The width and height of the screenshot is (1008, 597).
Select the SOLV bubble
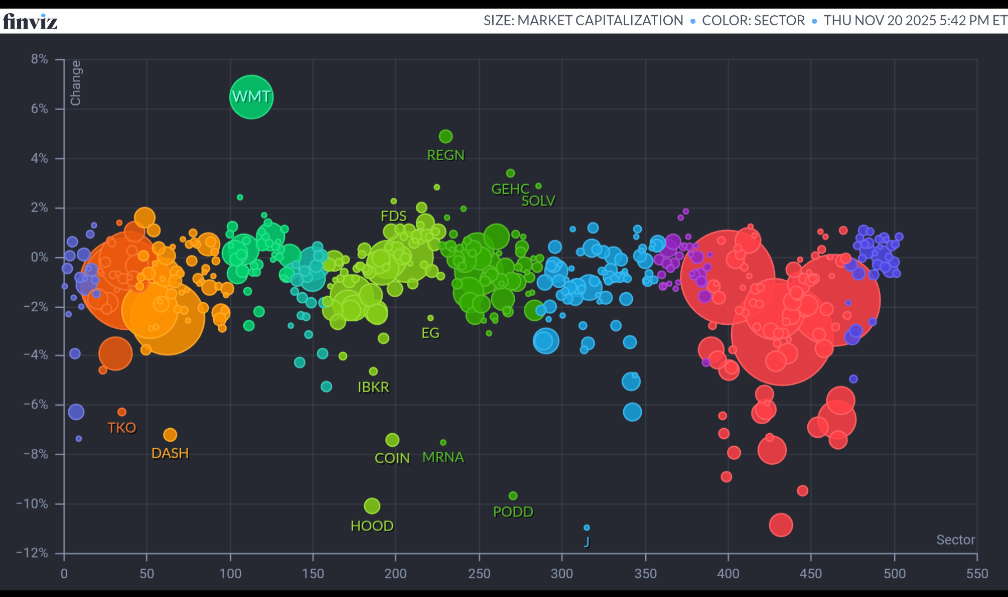538,186
